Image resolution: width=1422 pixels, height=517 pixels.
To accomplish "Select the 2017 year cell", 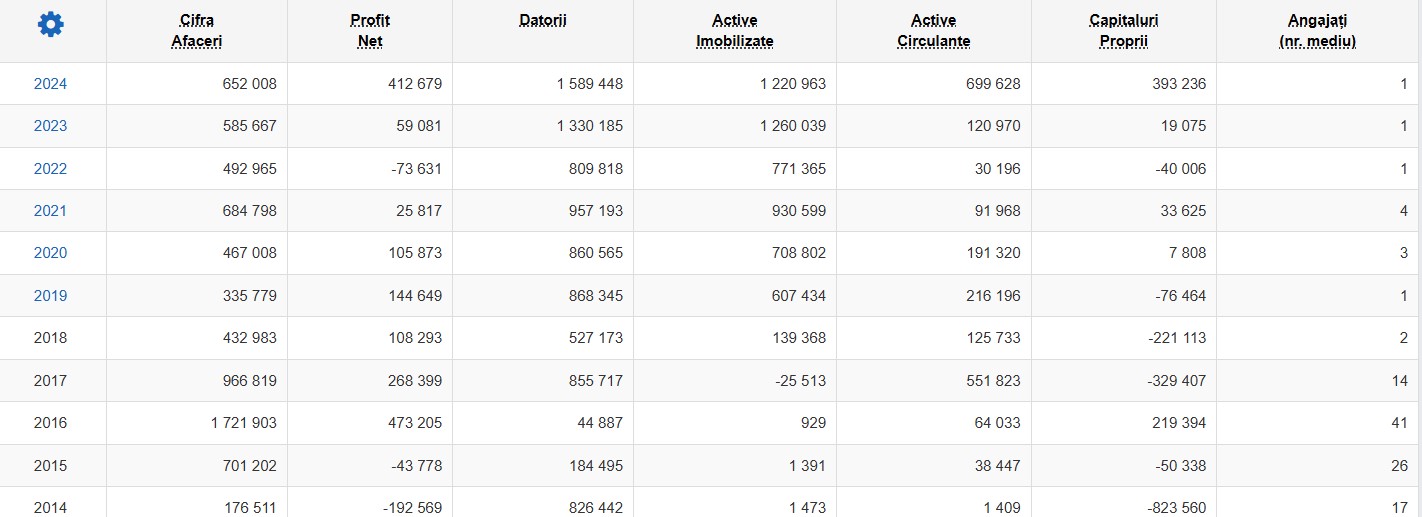I will pyautogui.click(x=51, y=381).
